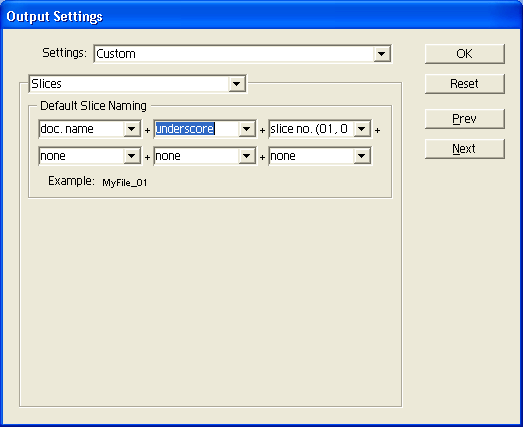Click the Custom text in Settings field
Image resolution: width=523 pixels, height=427 pixels.
click(x=116, y=54)
